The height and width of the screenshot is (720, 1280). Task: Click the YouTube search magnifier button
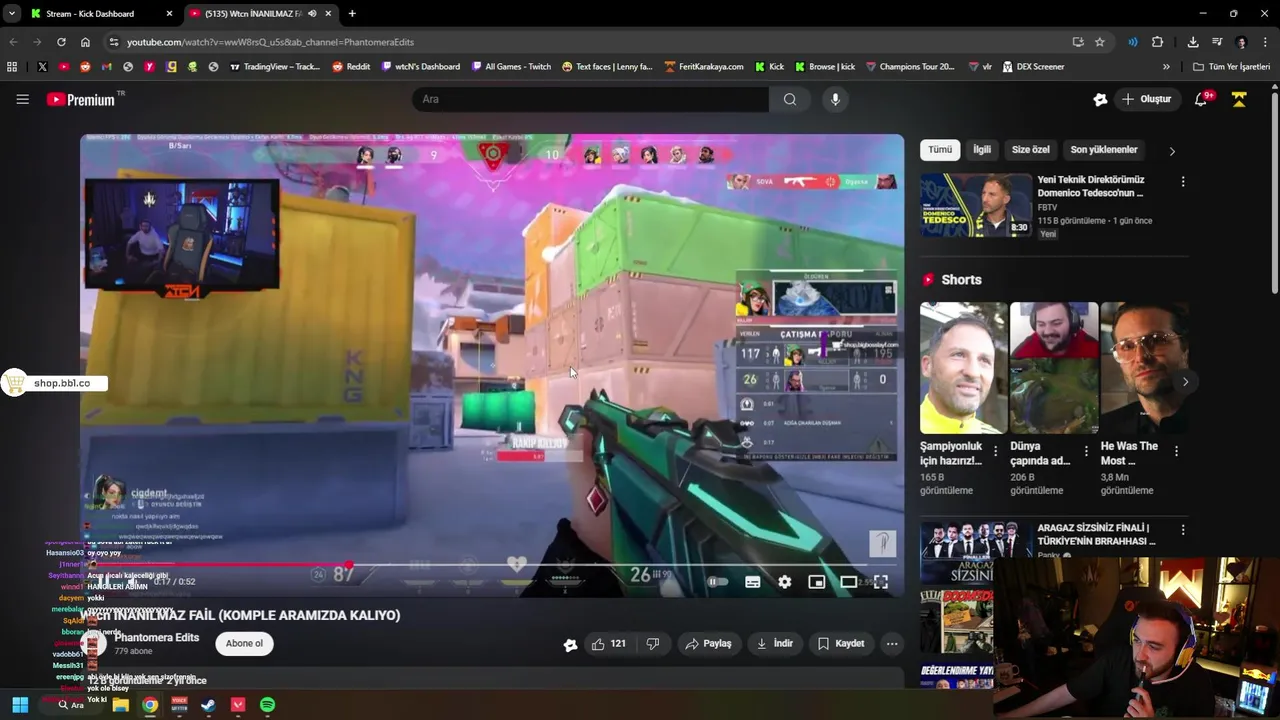pos(790,99)
